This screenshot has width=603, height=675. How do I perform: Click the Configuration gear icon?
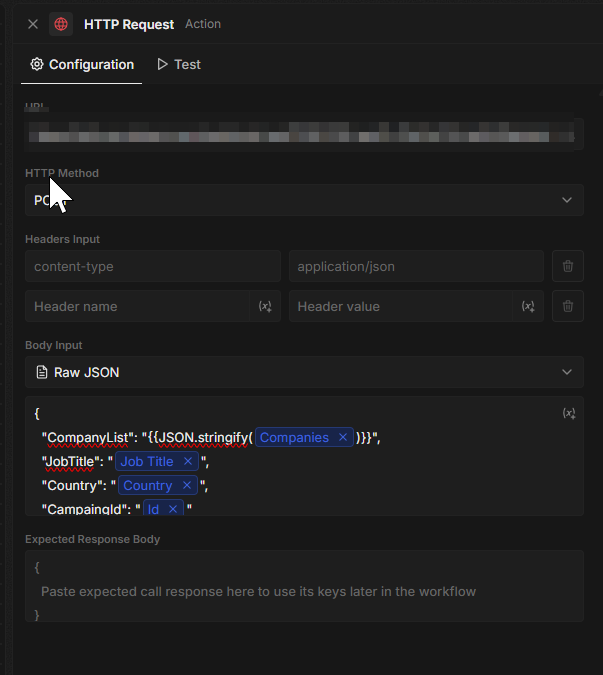point(37,64)
